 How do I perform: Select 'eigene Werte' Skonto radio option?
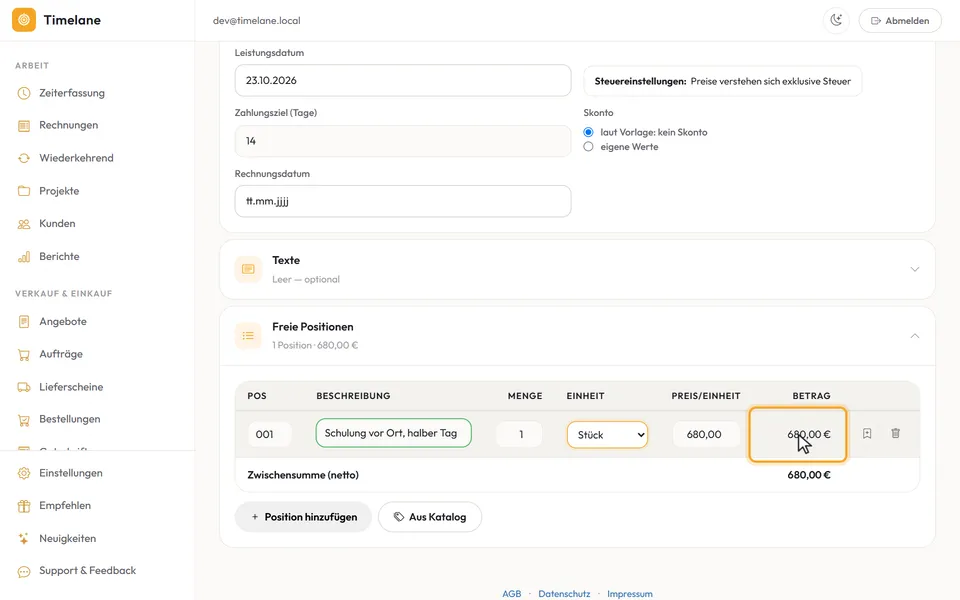pyautogui.click(x=588, y=147)
